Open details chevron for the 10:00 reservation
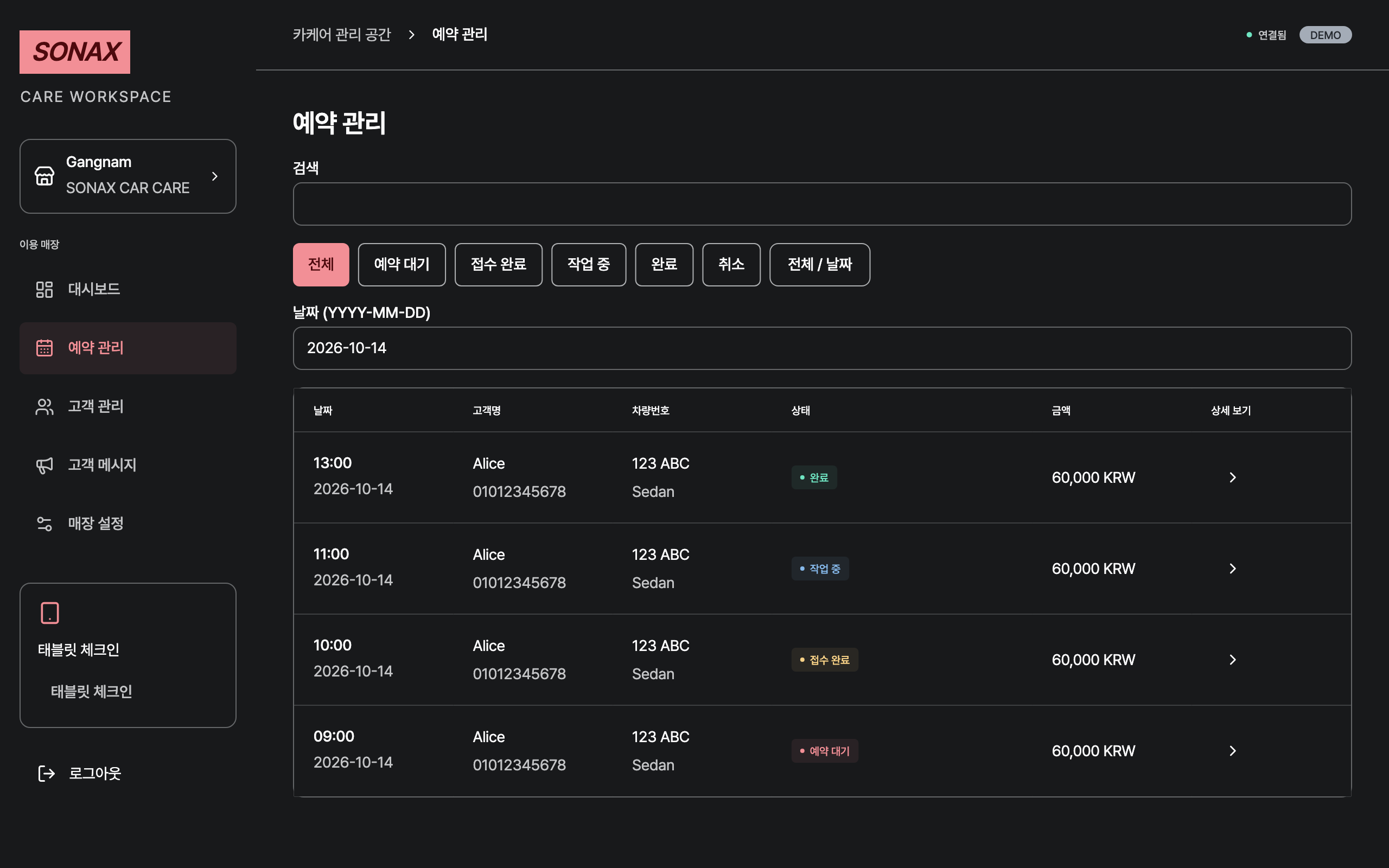 pyautogui.click(x=1232, y=660)
